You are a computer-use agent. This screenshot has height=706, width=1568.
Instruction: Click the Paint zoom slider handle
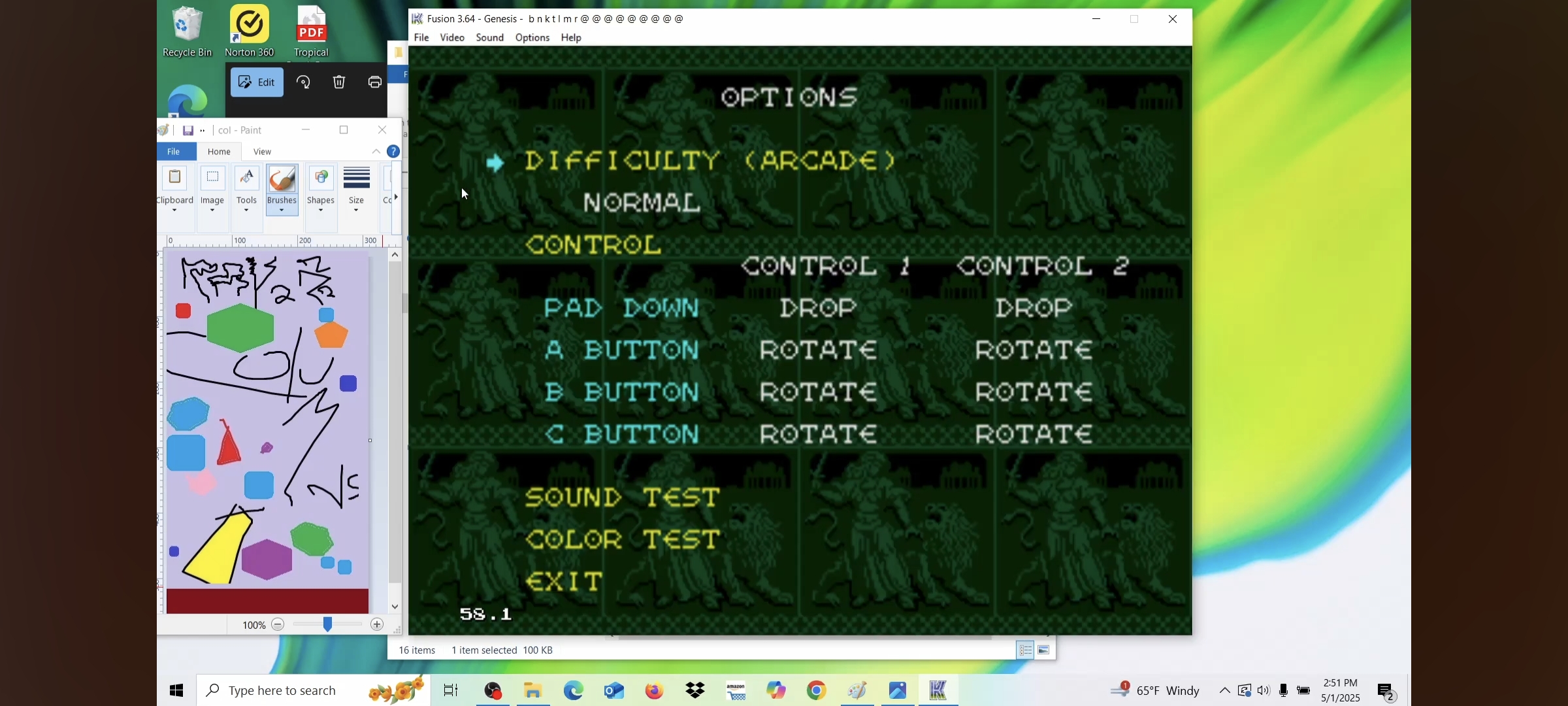(327, 625)
